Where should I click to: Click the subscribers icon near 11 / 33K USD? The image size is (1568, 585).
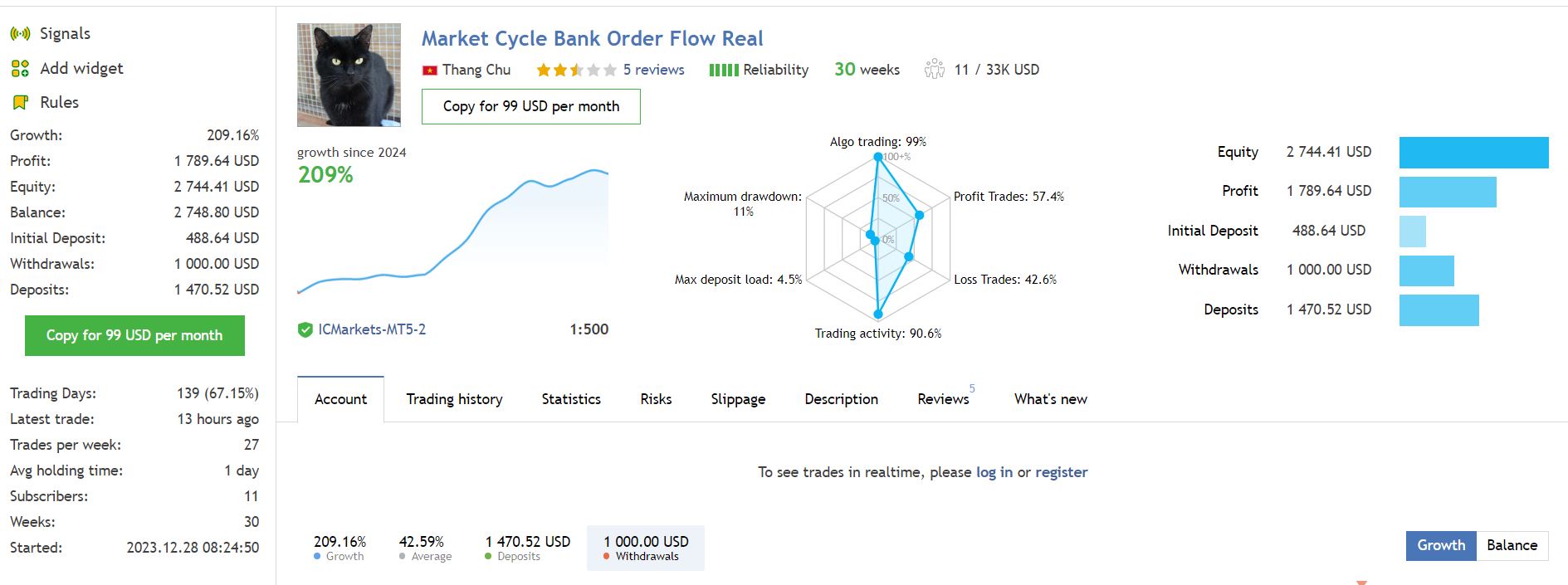(936, 70)
